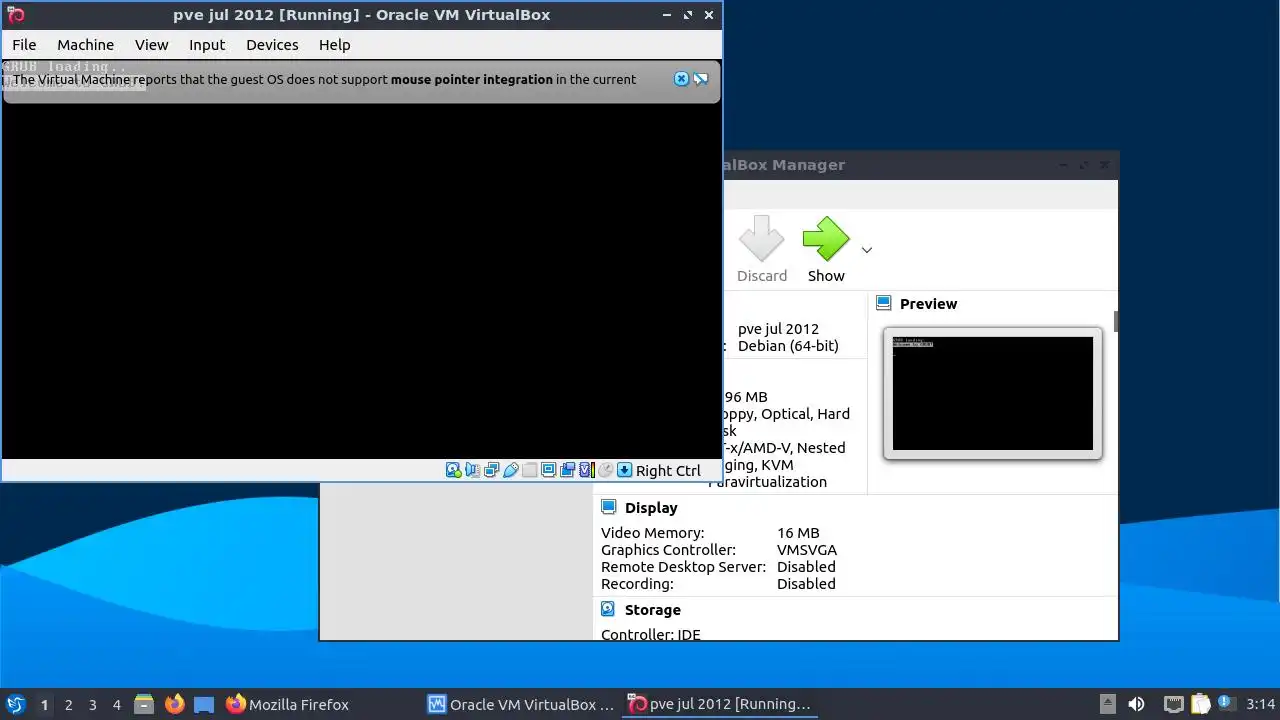Viewport: 1280px width, 720px height.
Task: Click the Recording label in Display section
Action: point(637,584)
